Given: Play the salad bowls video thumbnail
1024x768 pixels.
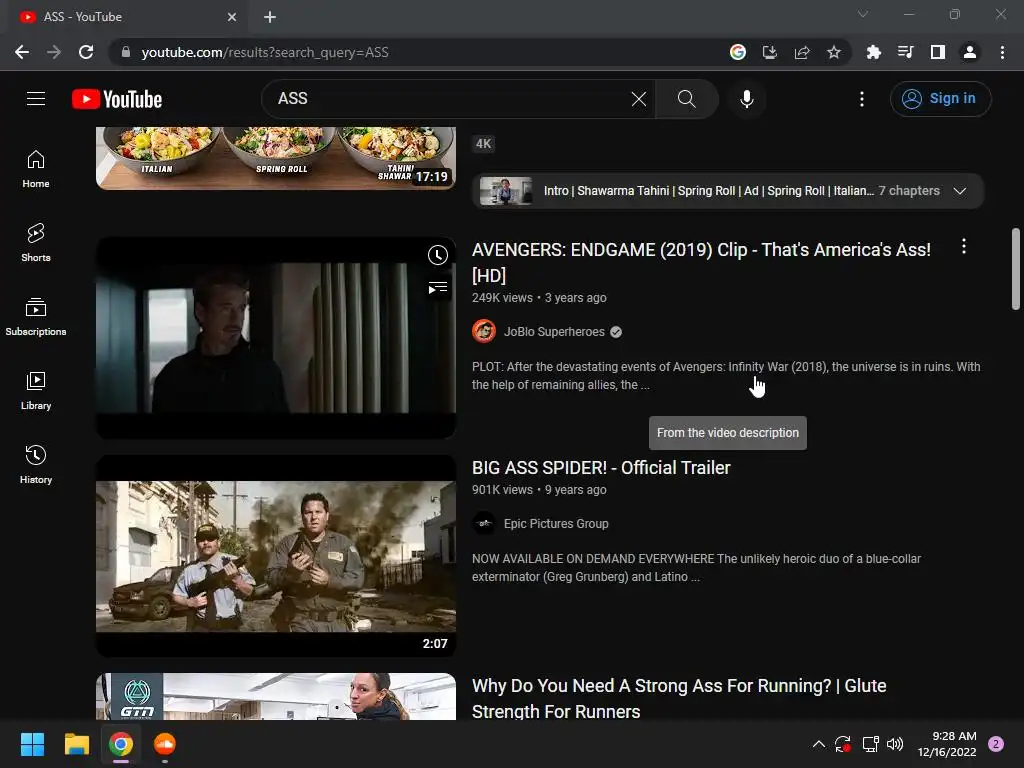Looking at the screenshot, I should [x=276, y=158].
